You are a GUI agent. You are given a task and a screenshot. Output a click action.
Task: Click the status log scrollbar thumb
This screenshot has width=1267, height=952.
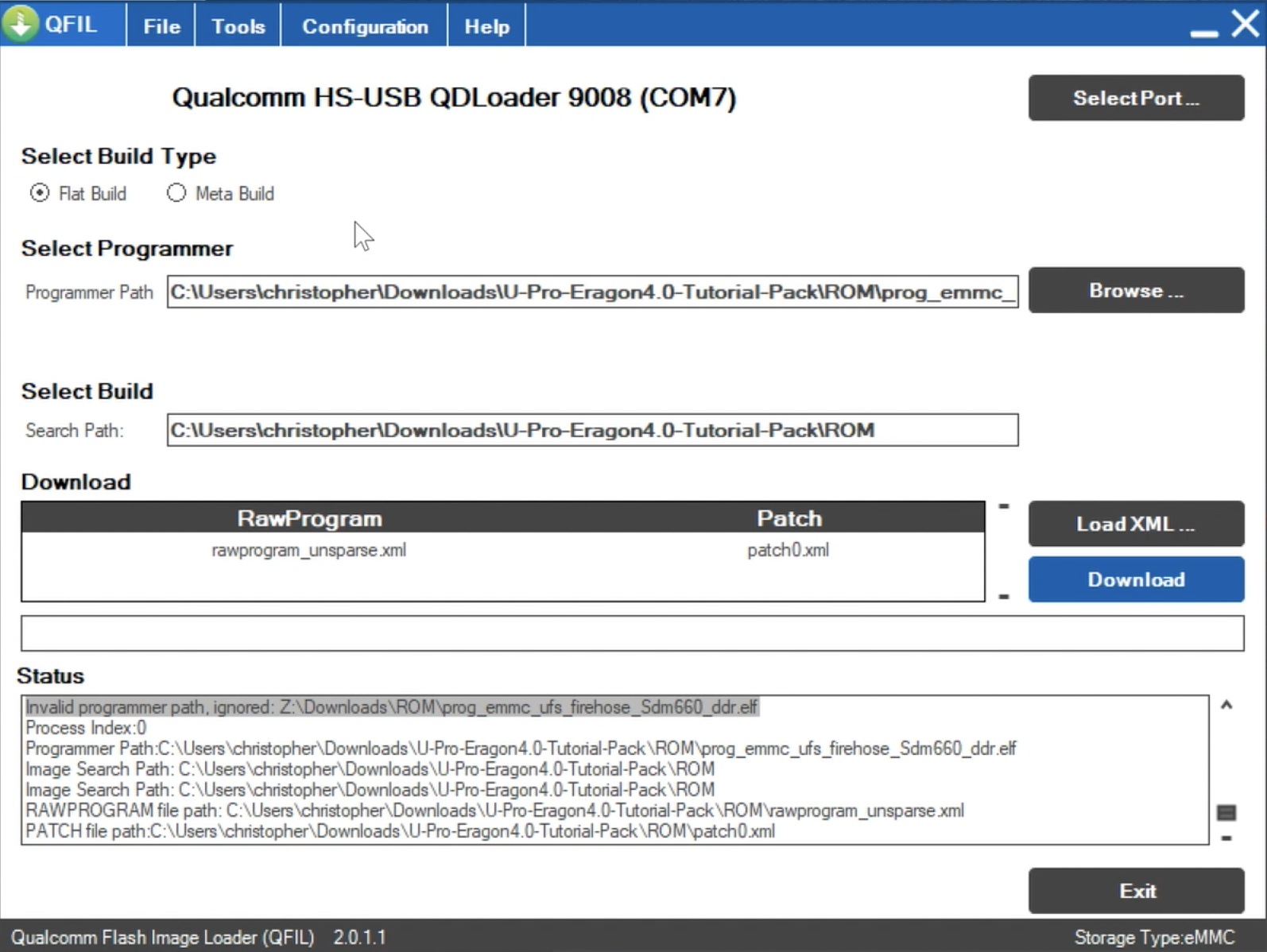pos(1226,812)
